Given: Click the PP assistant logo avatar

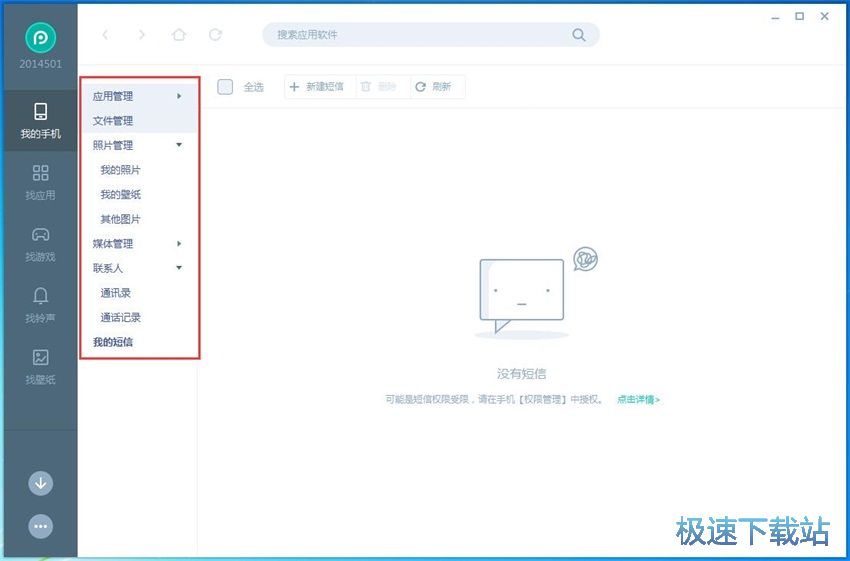Looking at the screenshot, I should (41, 37).
